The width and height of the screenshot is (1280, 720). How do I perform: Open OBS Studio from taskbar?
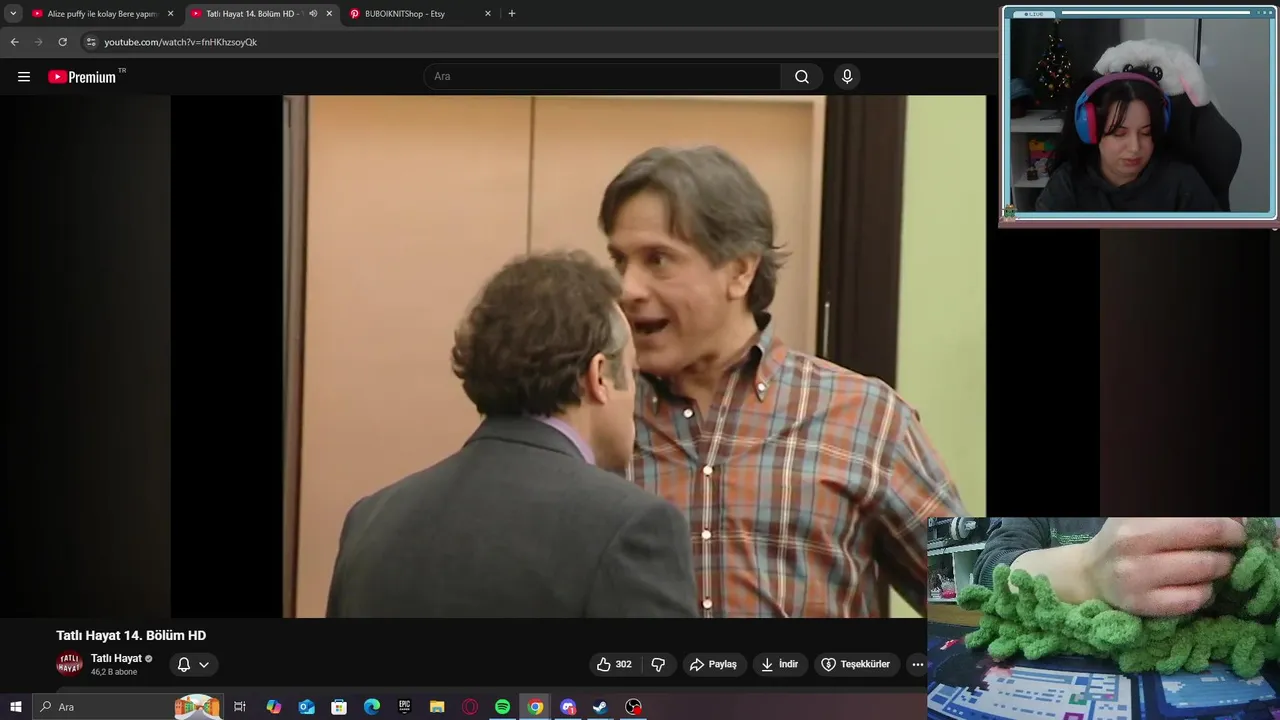(633, 707)
